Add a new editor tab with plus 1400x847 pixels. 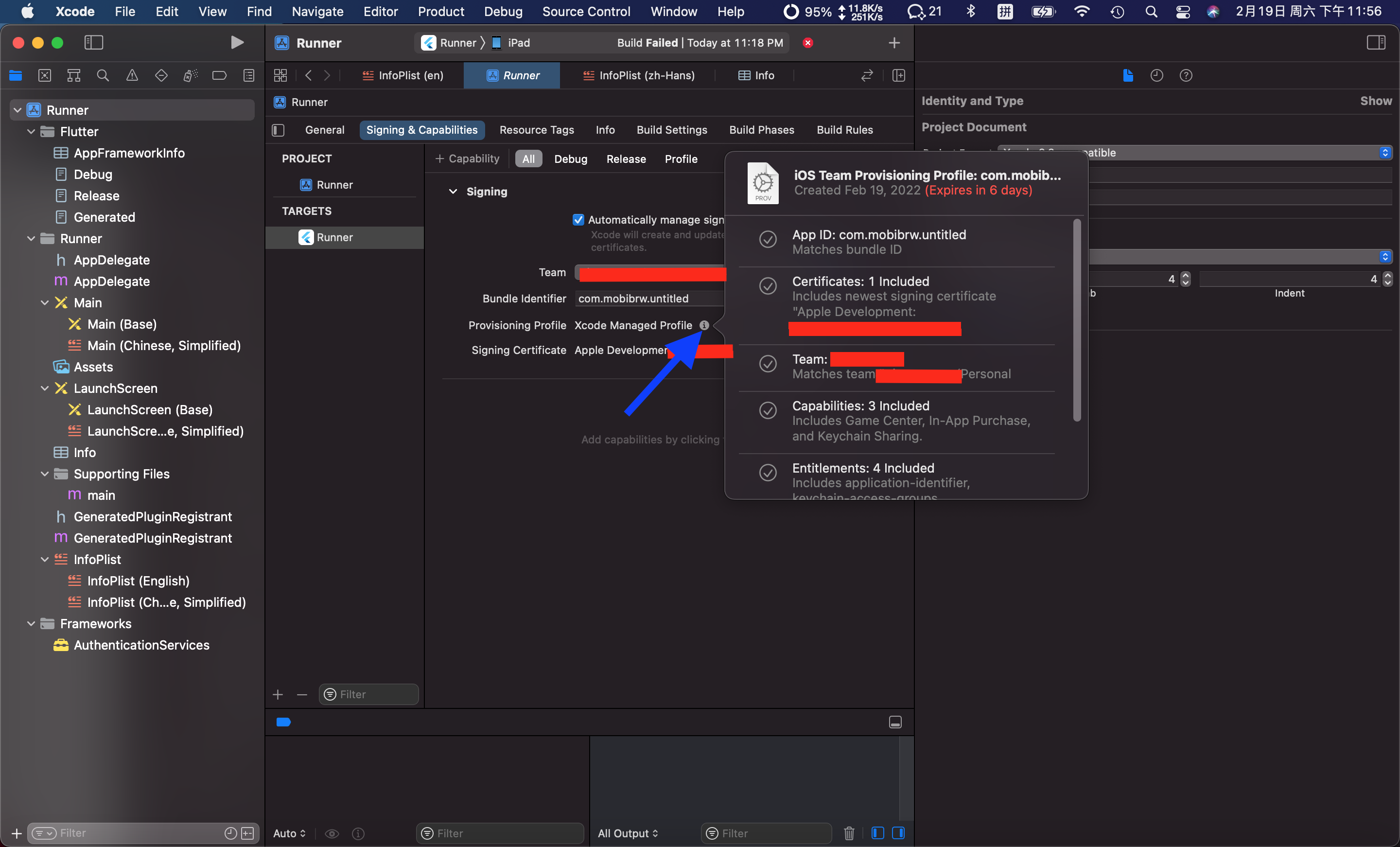894,43
